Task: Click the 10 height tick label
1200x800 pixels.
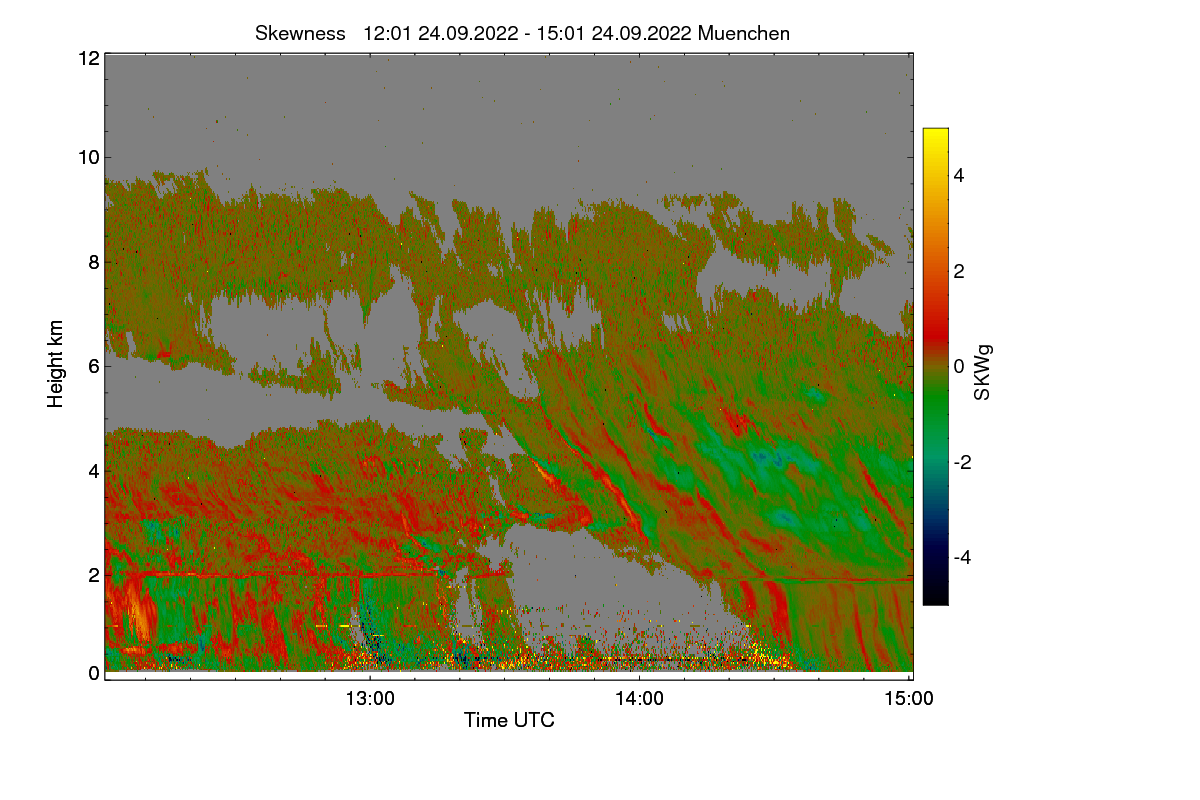Action: (87, 157)
